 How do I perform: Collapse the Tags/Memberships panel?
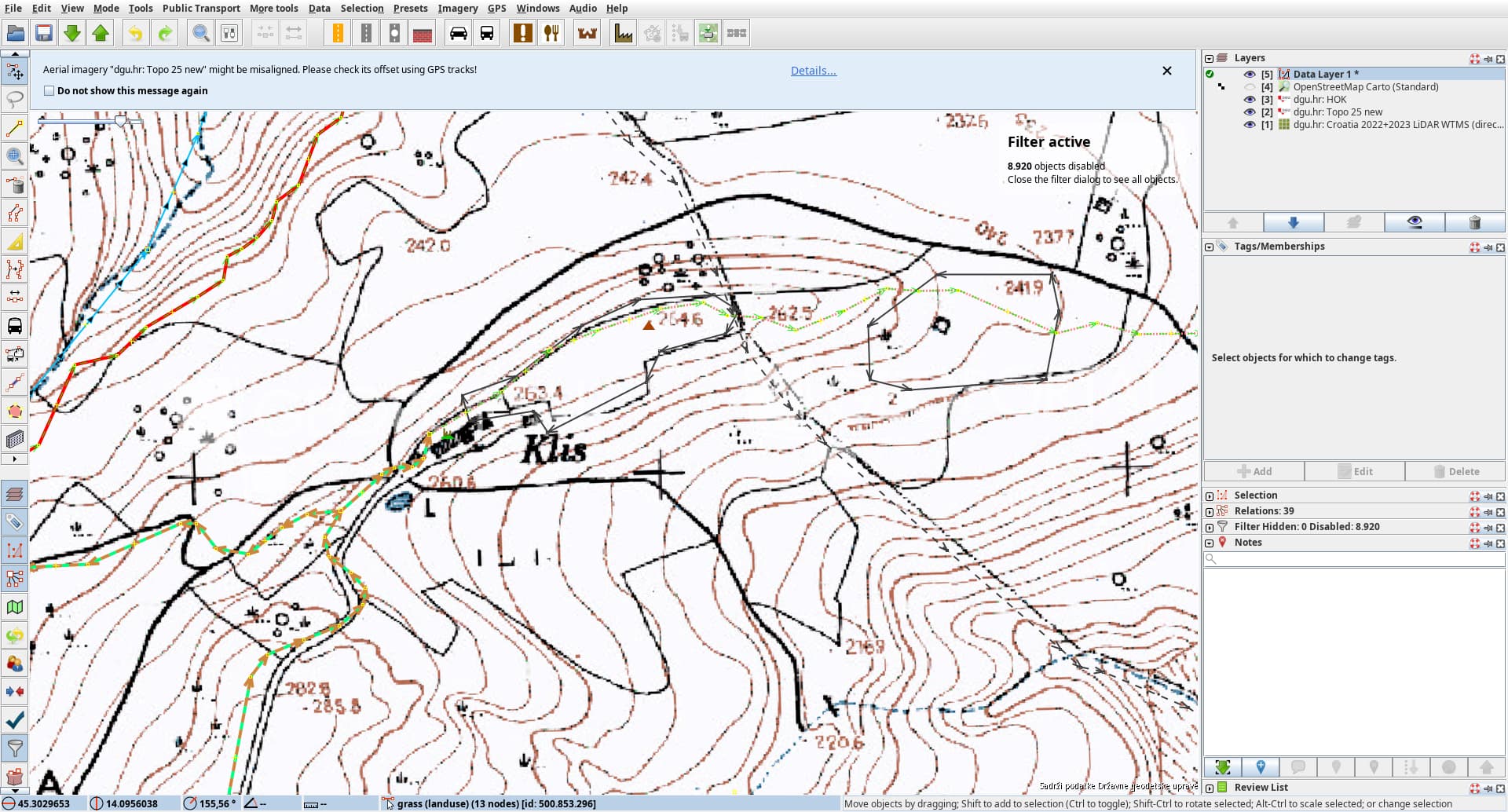click(x=1209, y=247)
